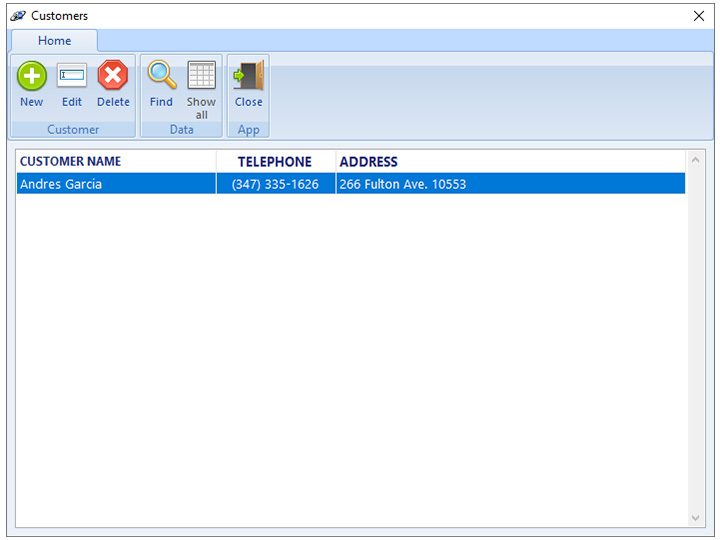Close the Customers window with the X
The width and height of the screenshot is (720, 540).
pyautogui.click(x=699, y=16)
